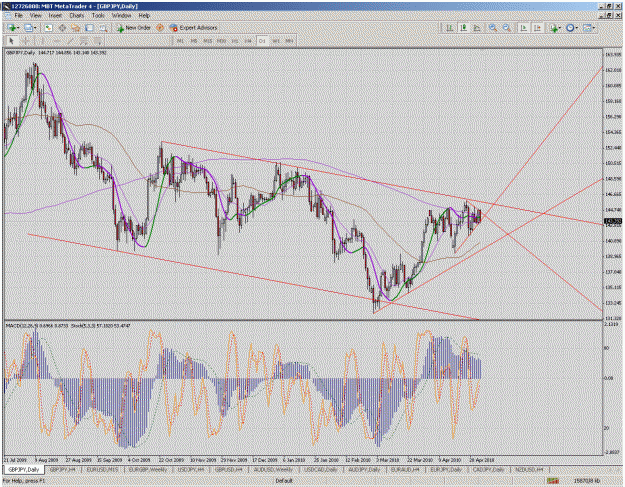The width and height of the screenshot is (625, 487).
Task: Switch chart to bar chart mode
Action: point(450,28)
